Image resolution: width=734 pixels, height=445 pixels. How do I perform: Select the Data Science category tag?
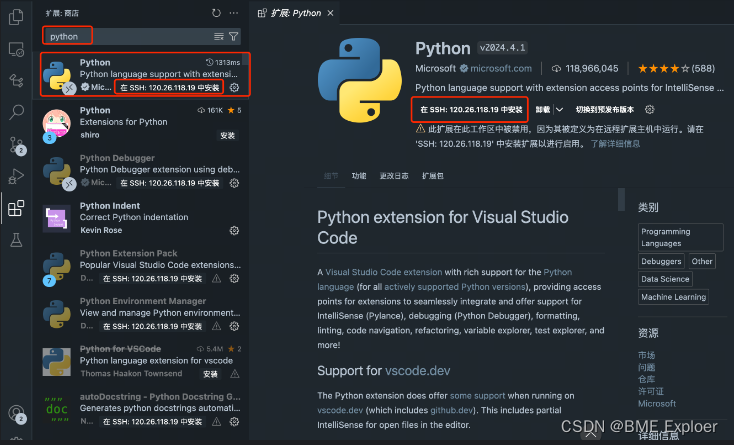[x=665, y=279]
